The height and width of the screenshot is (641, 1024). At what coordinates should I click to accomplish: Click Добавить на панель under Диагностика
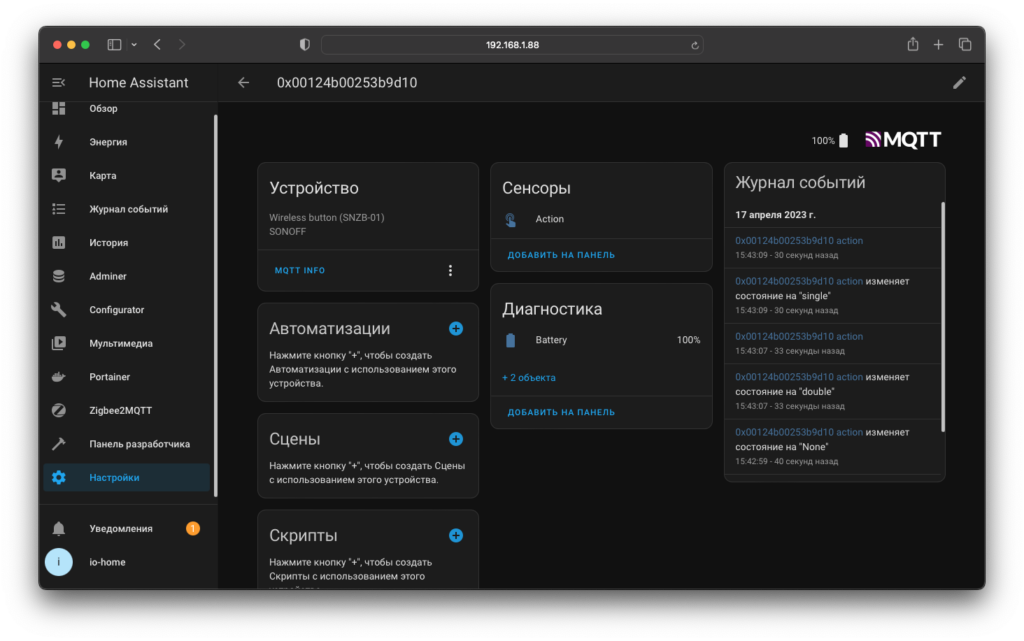[561, 412]
